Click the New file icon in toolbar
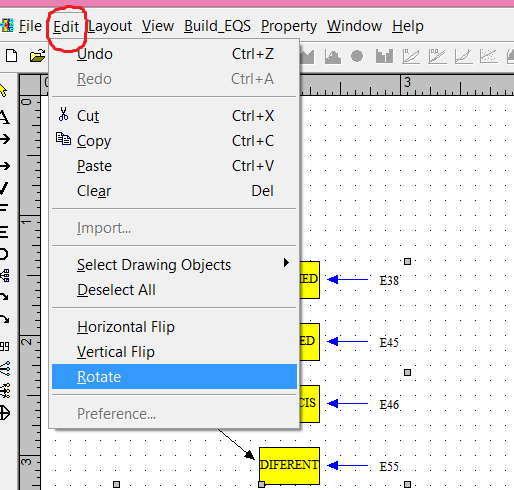This screenshot has height=490, width=514. point(12,56)
